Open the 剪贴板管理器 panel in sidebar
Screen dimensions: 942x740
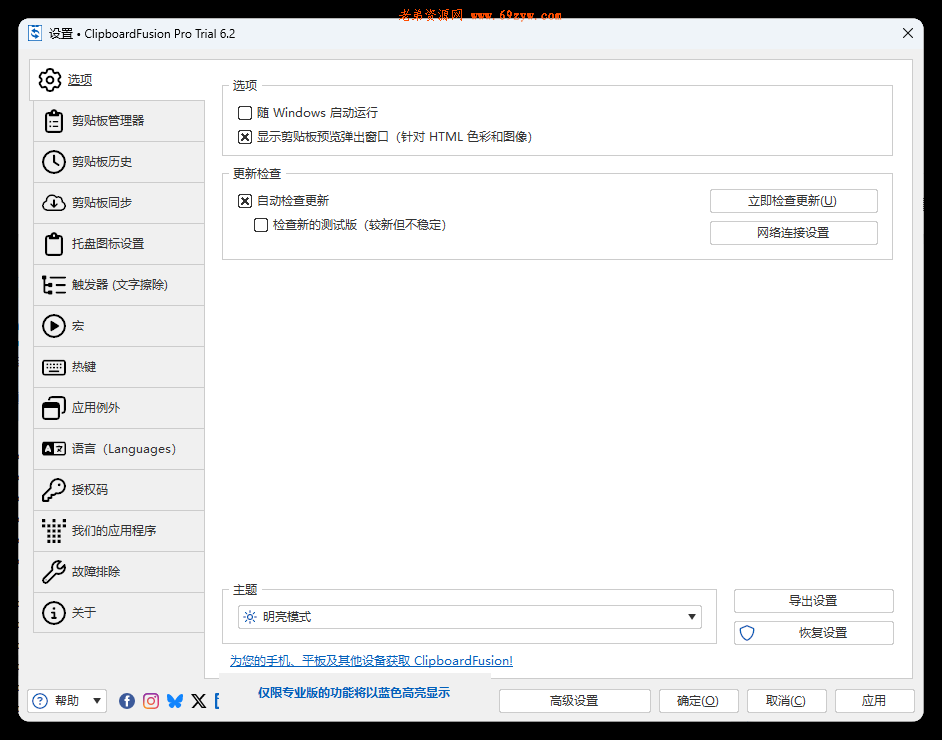90,120
